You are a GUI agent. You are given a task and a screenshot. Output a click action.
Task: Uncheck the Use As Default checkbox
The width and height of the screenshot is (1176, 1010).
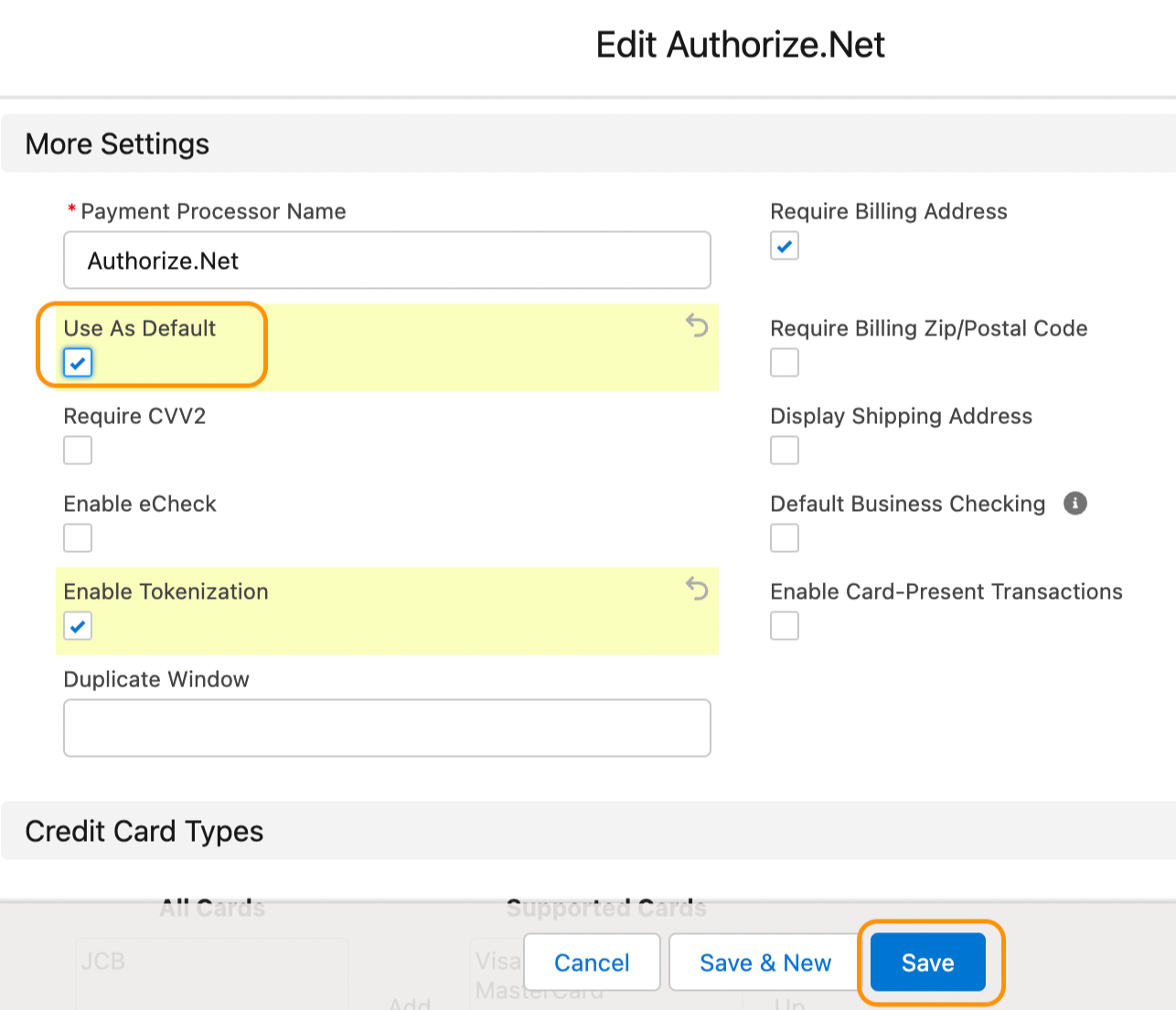click(78, 363)
